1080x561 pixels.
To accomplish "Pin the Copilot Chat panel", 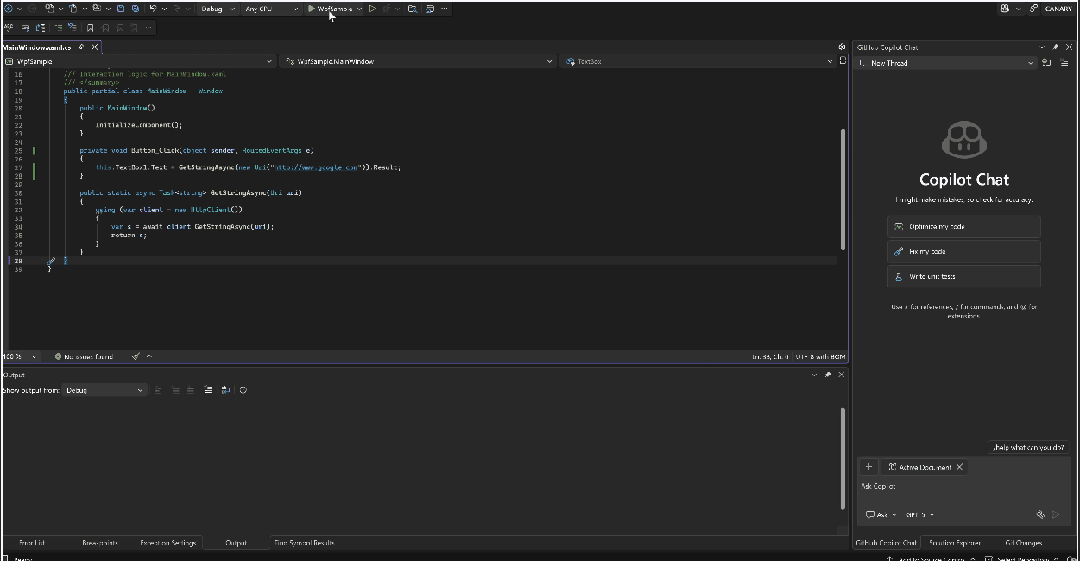I will coord(1055,47).
